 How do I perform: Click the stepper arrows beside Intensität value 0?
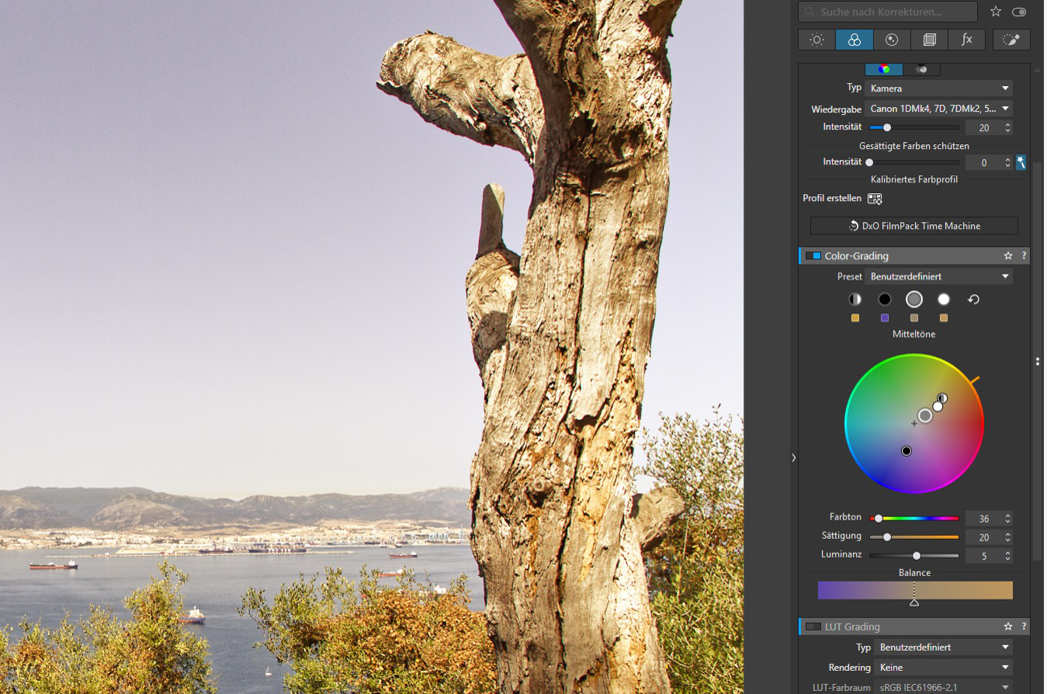pos(1008,162)
